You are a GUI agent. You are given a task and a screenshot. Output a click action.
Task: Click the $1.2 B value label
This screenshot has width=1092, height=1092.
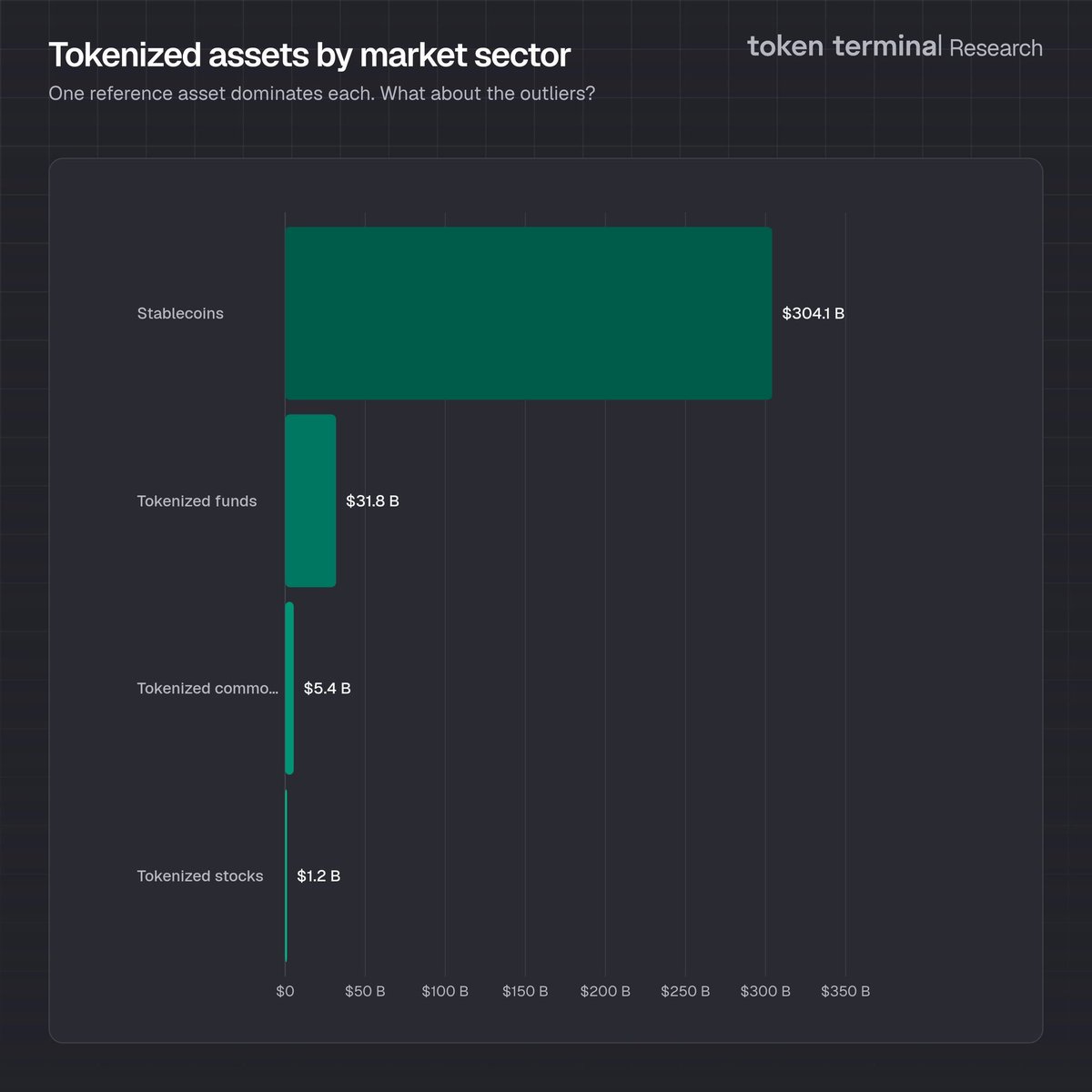coord(318,875)
